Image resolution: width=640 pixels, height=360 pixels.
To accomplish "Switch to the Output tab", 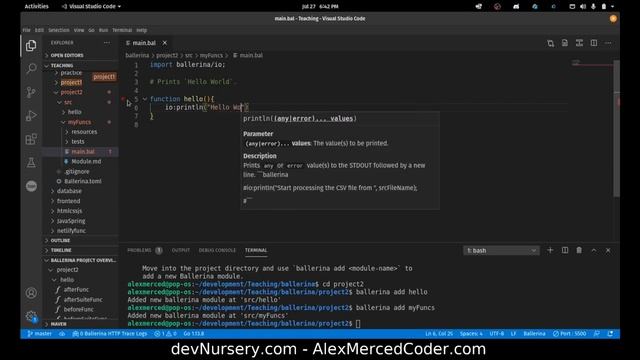I will tap(180, 250).
